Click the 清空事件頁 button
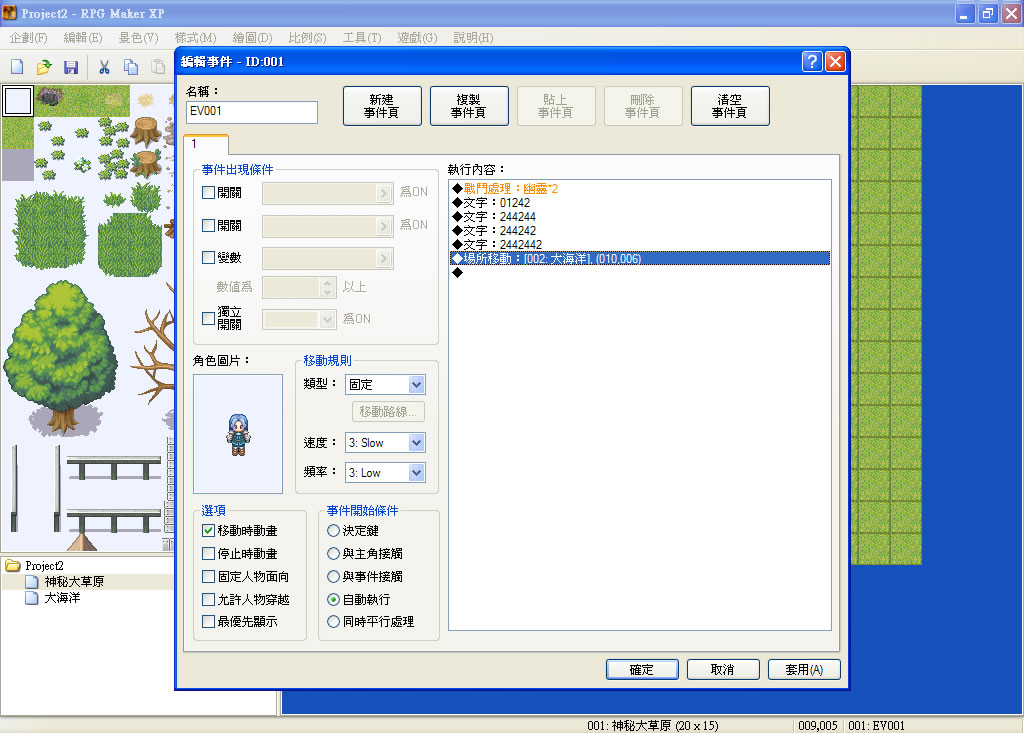The height and width of the screenshot is (733, 1024). (x=730, y=106)
